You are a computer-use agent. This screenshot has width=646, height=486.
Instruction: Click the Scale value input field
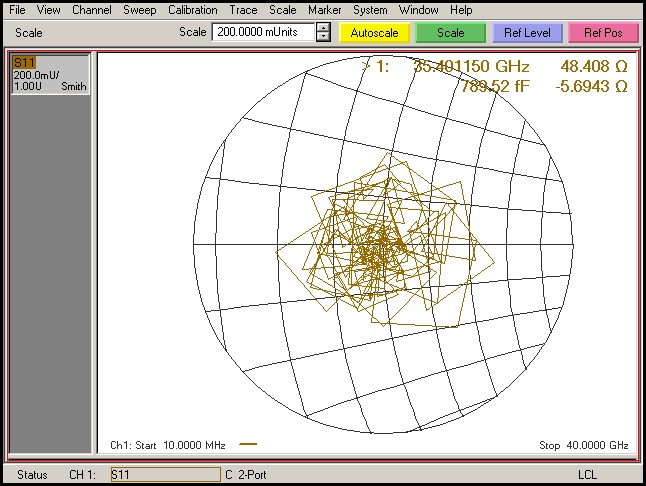(262, 32)
